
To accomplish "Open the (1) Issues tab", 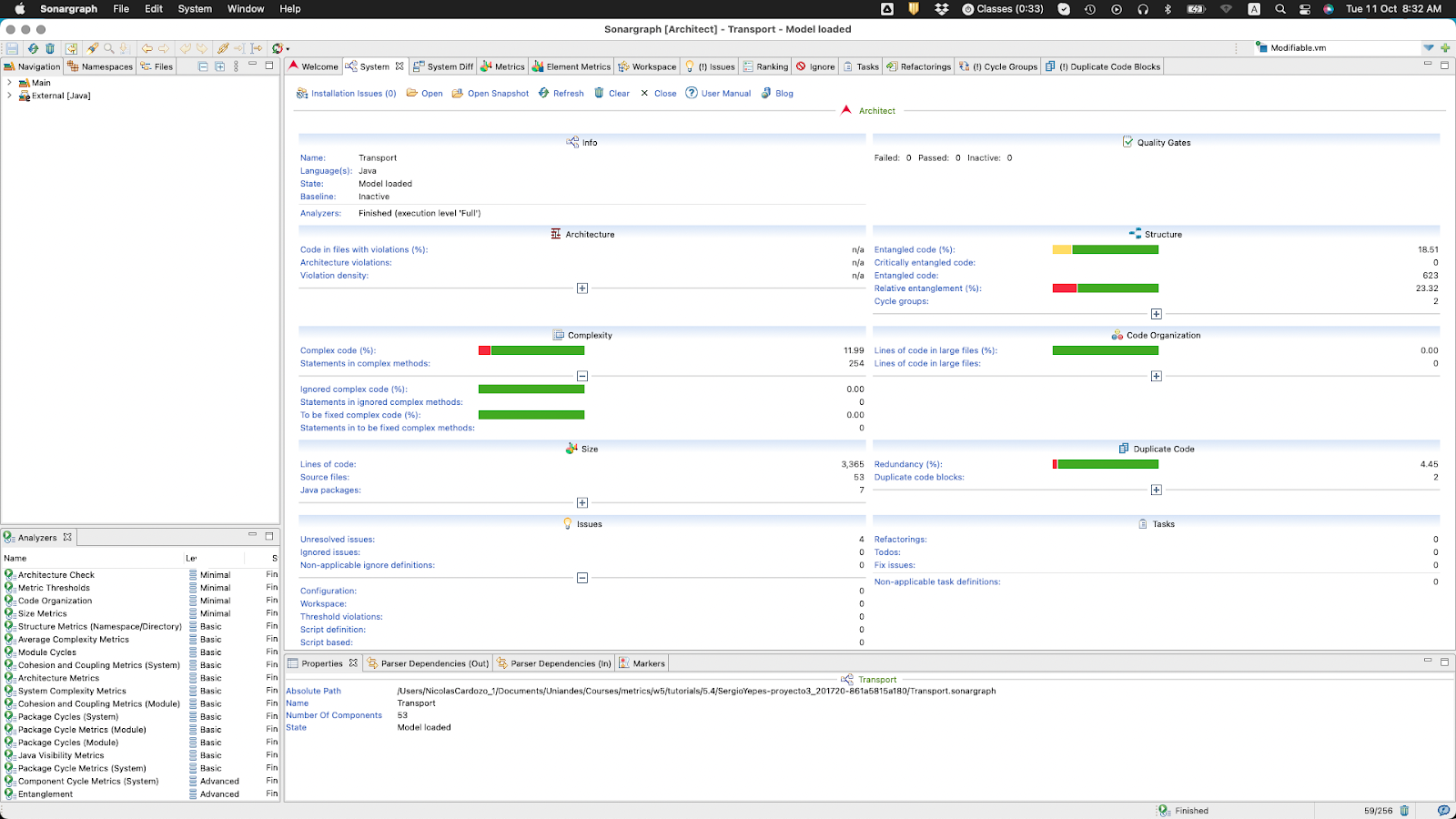I will 710,66.
